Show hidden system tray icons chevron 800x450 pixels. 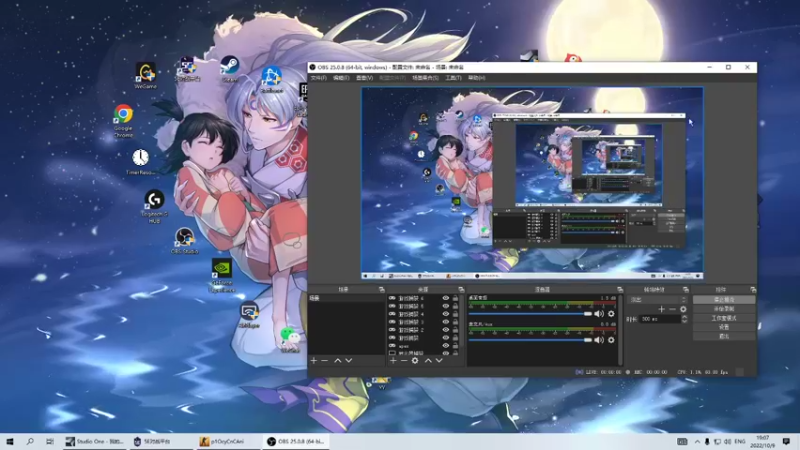pyautogui.click(x=697, y=441)
